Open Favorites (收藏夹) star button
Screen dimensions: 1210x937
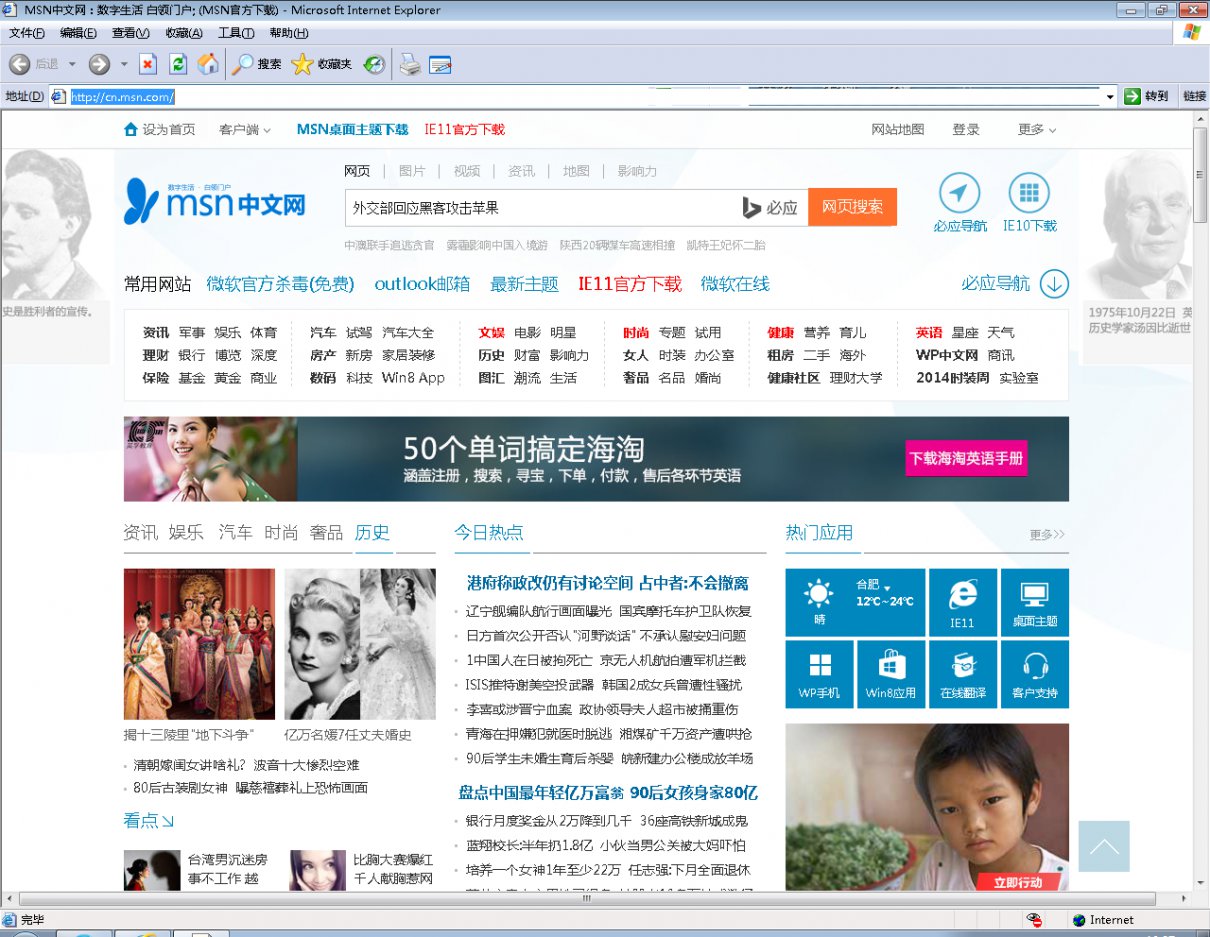point(322,64)
